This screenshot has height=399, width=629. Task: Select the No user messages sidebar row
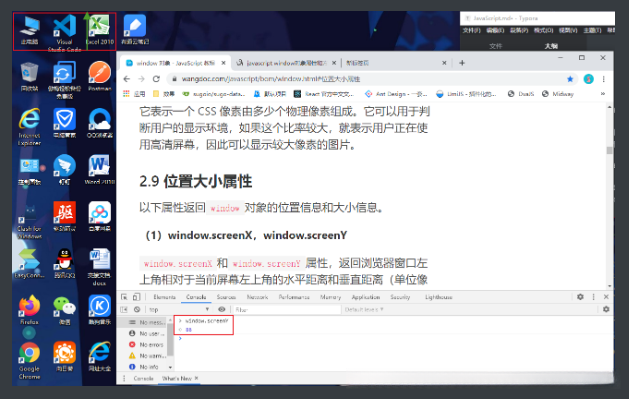coord(147,334)
